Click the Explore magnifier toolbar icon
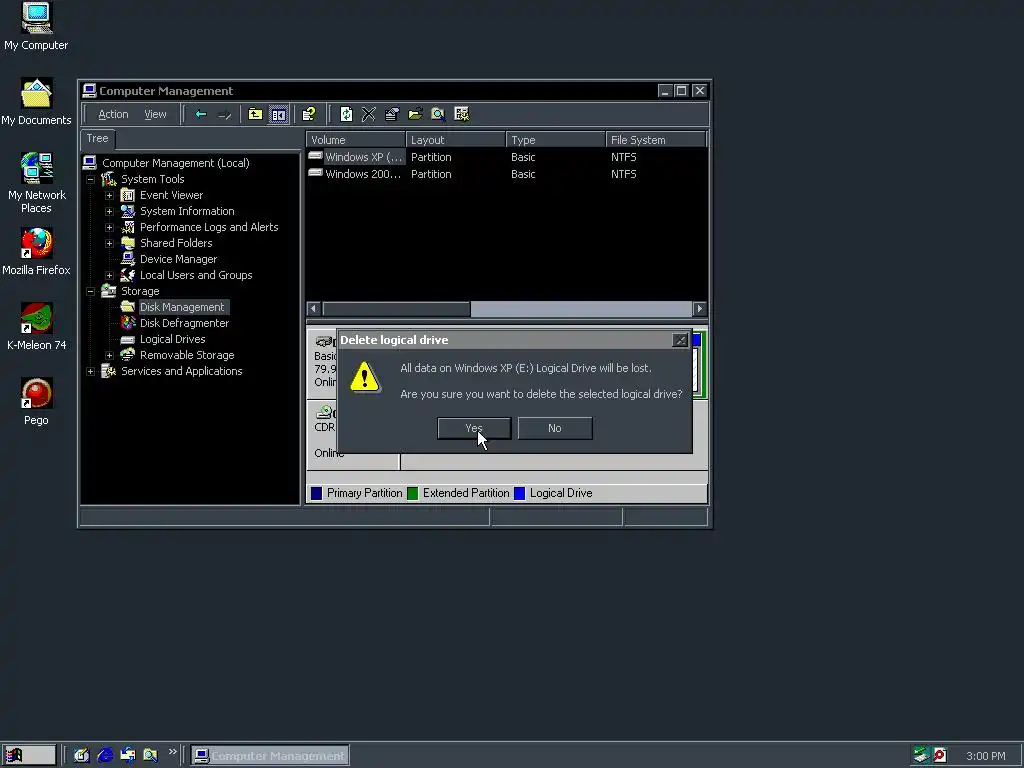The height and width of the screenshot is (768, 1024). click(438, 114)
